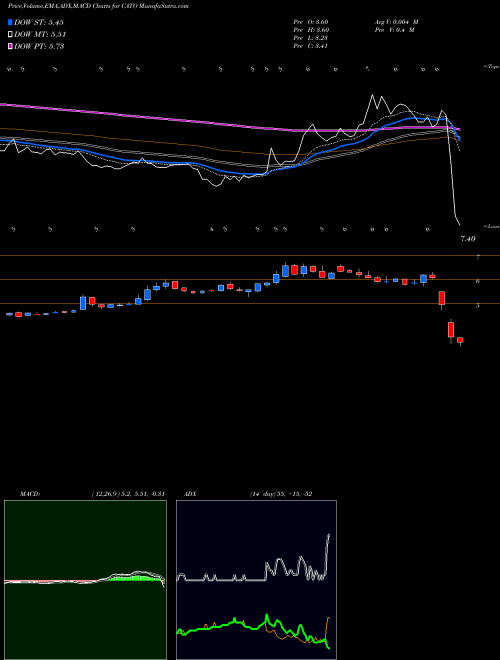
Task: Click the 'Pre L: 3.23' low value
Action: tap(311, 38)
